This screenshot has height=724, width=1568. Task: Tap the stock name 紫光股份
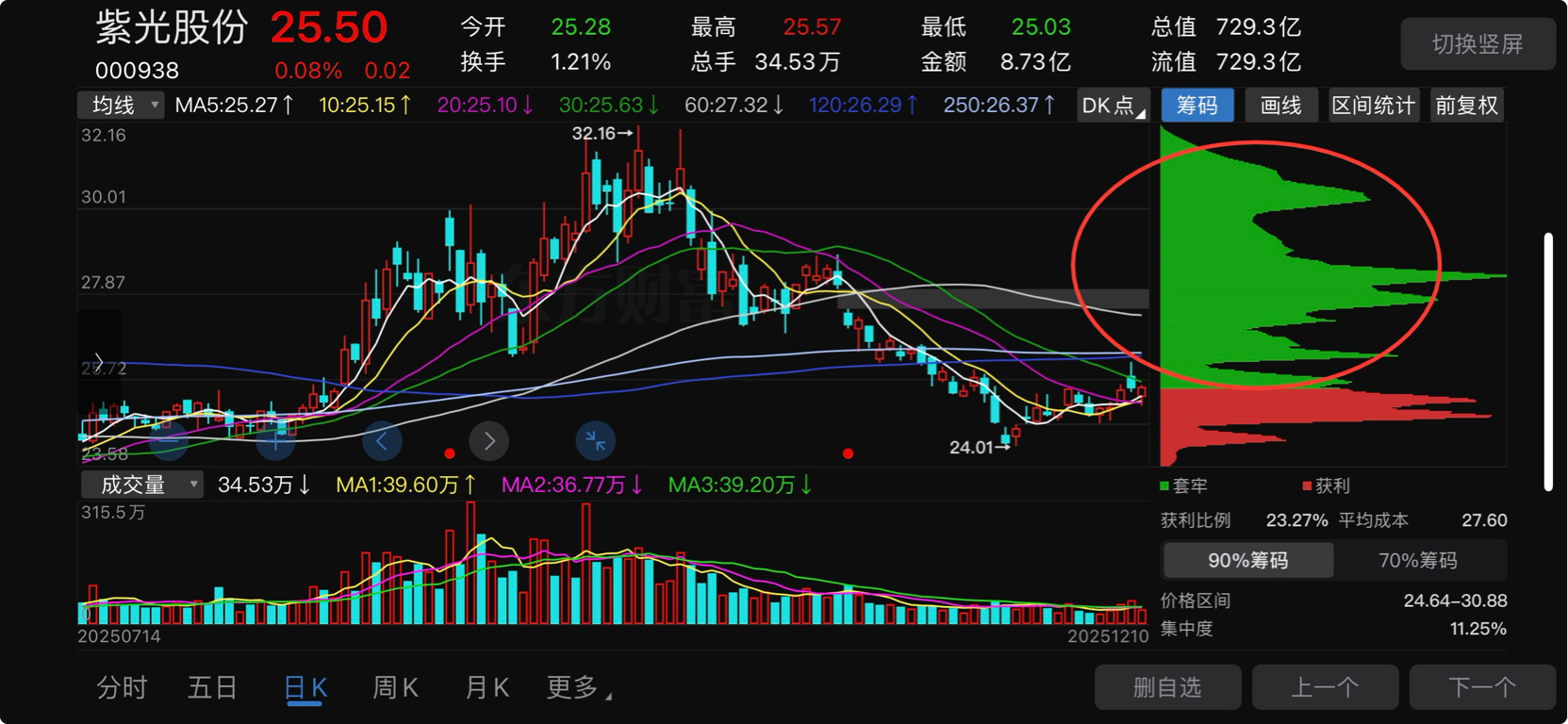pos(172,27)
